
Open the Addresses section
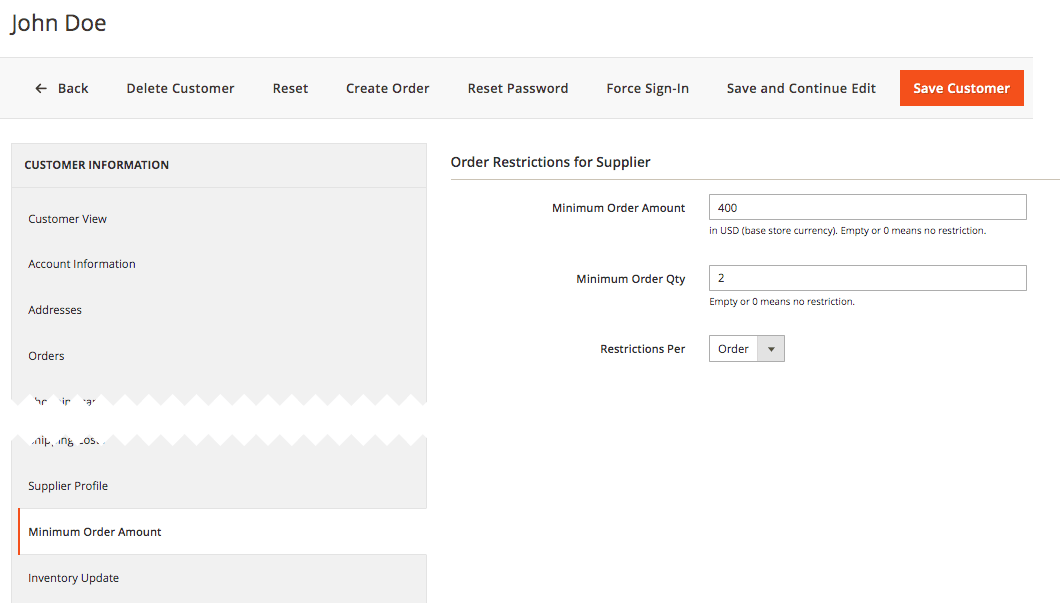tap(55, 310)
